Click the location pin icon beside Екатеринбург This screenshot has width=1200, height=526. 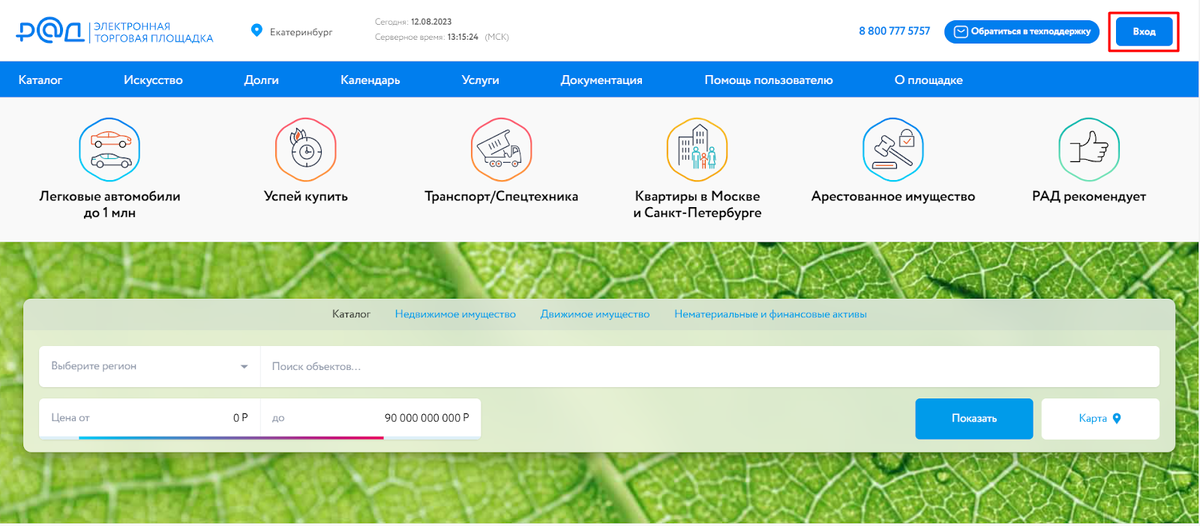[258, 32]
